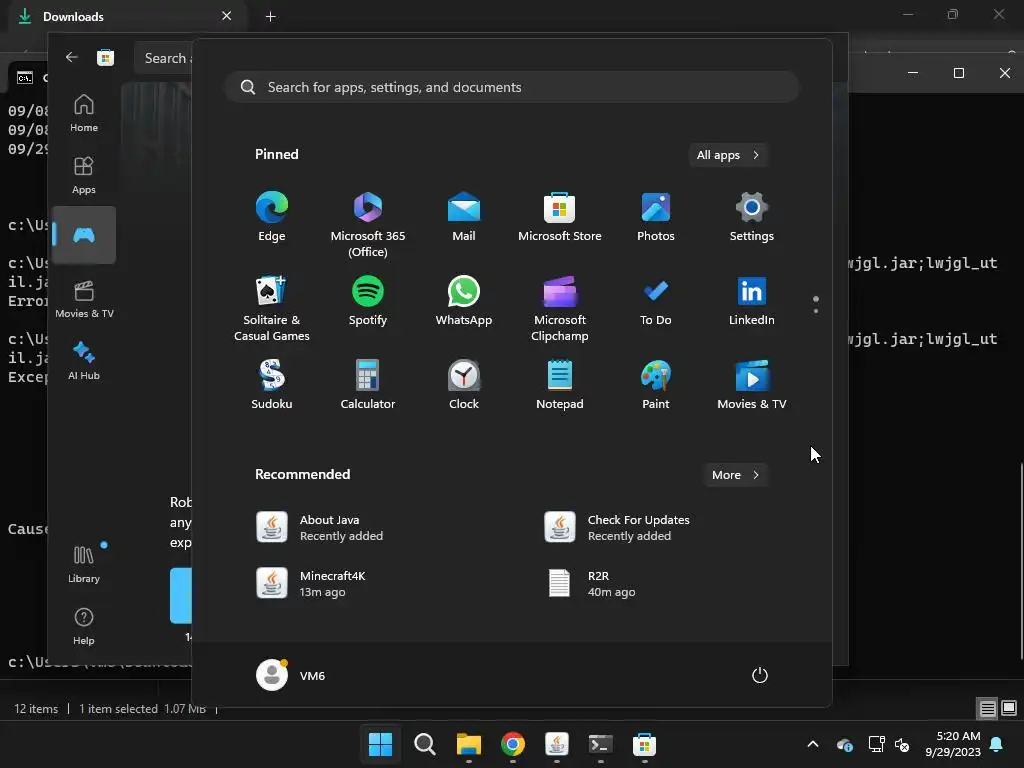Switch File Explorer to details view
1024x768 pixels.
click(987, 708)
